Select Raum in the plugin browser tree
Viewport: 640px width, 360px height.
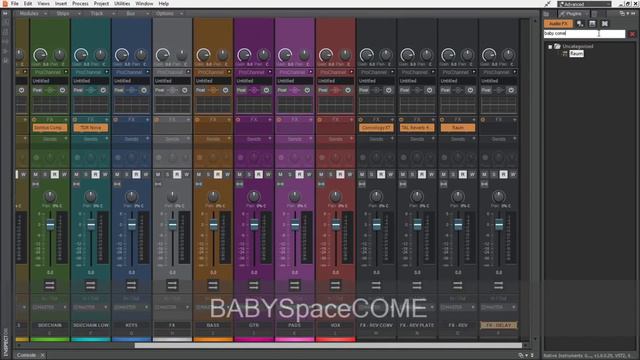[x=576, y=53]
